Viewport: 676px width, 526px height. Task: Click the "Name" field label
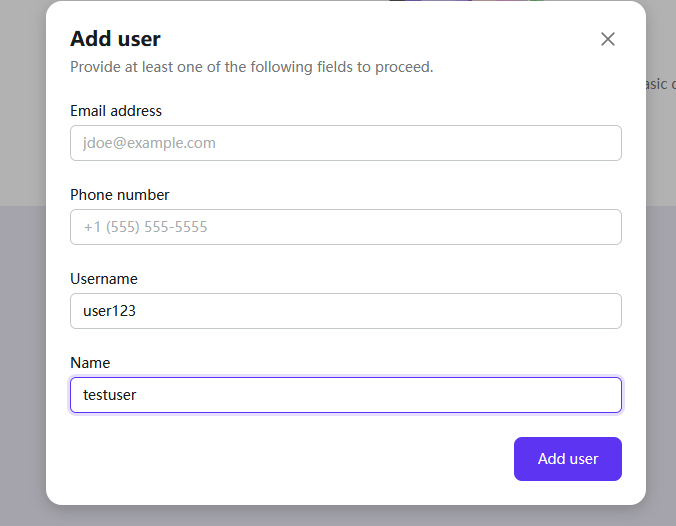(90, 363)
